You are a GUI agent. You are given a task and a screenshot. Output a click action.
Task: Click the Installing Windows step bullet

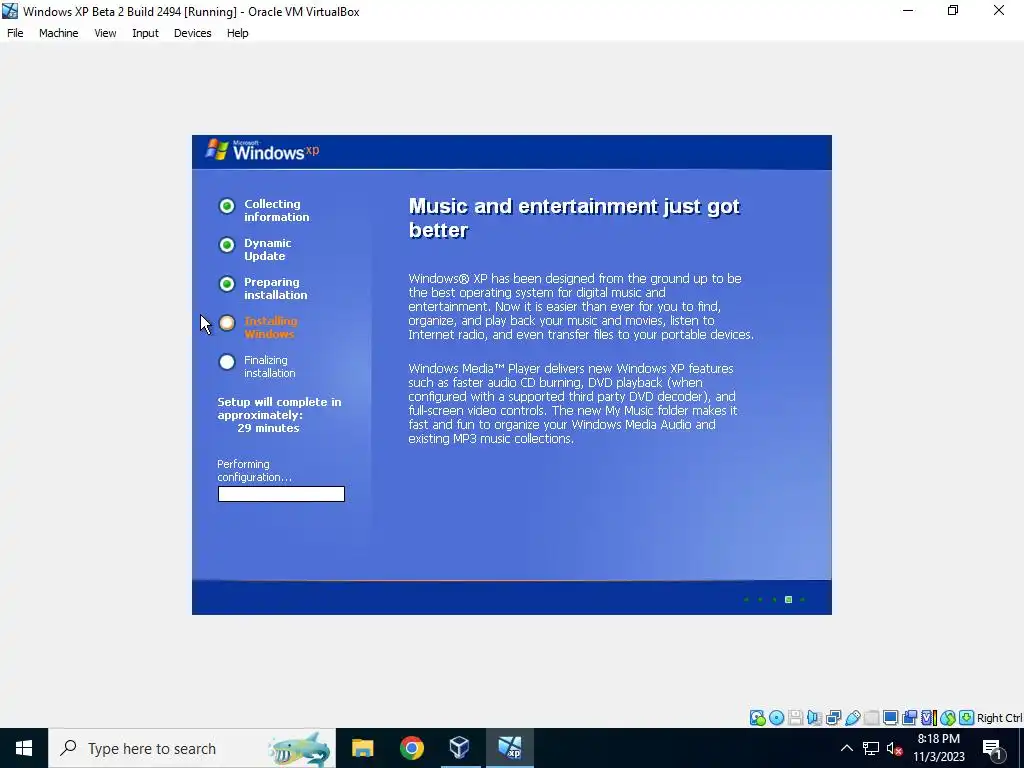pos(227,323)
